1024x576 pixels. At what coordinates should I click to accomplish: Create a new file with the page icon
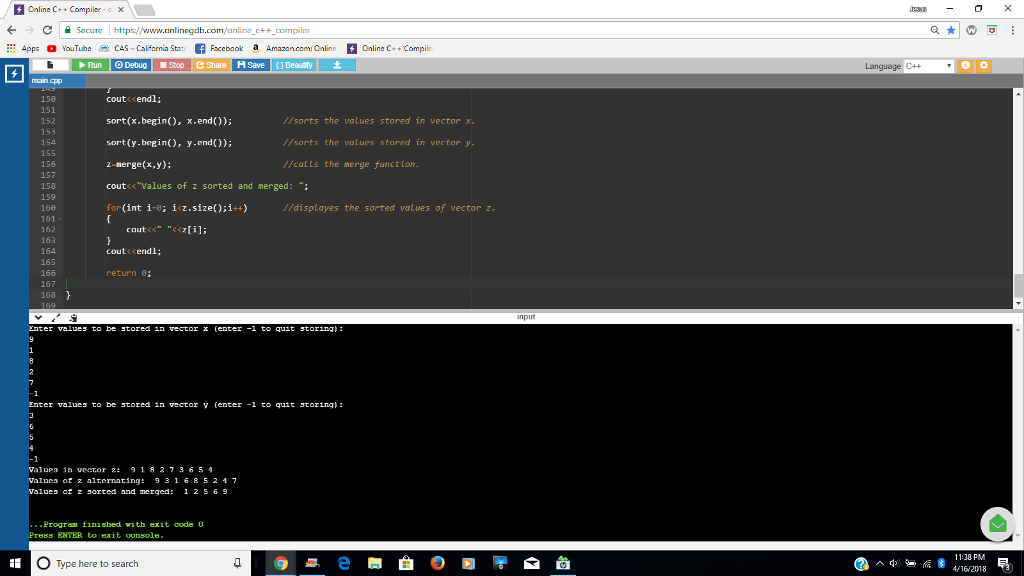click(x=50, y=65)
